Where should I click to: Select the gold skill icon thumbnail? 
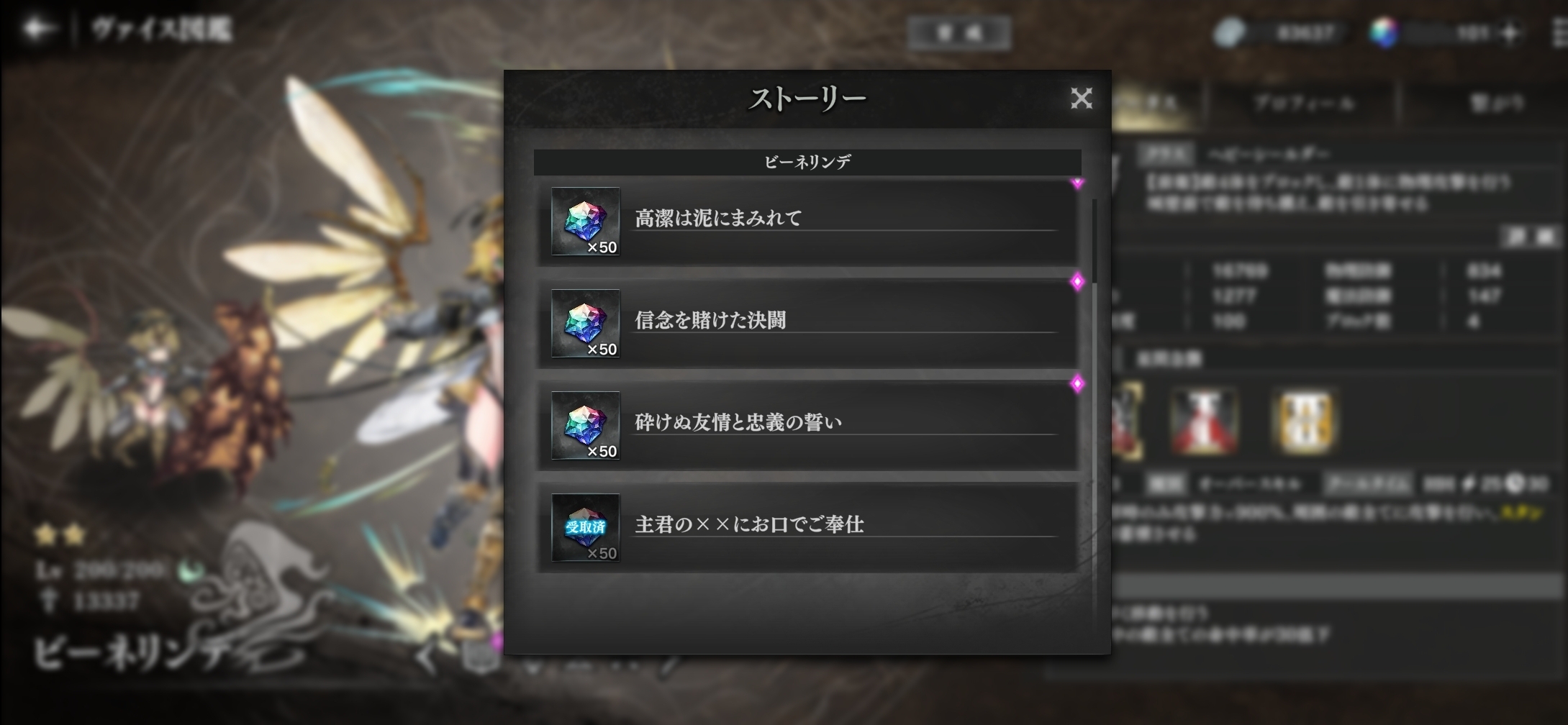(1306, 422)
